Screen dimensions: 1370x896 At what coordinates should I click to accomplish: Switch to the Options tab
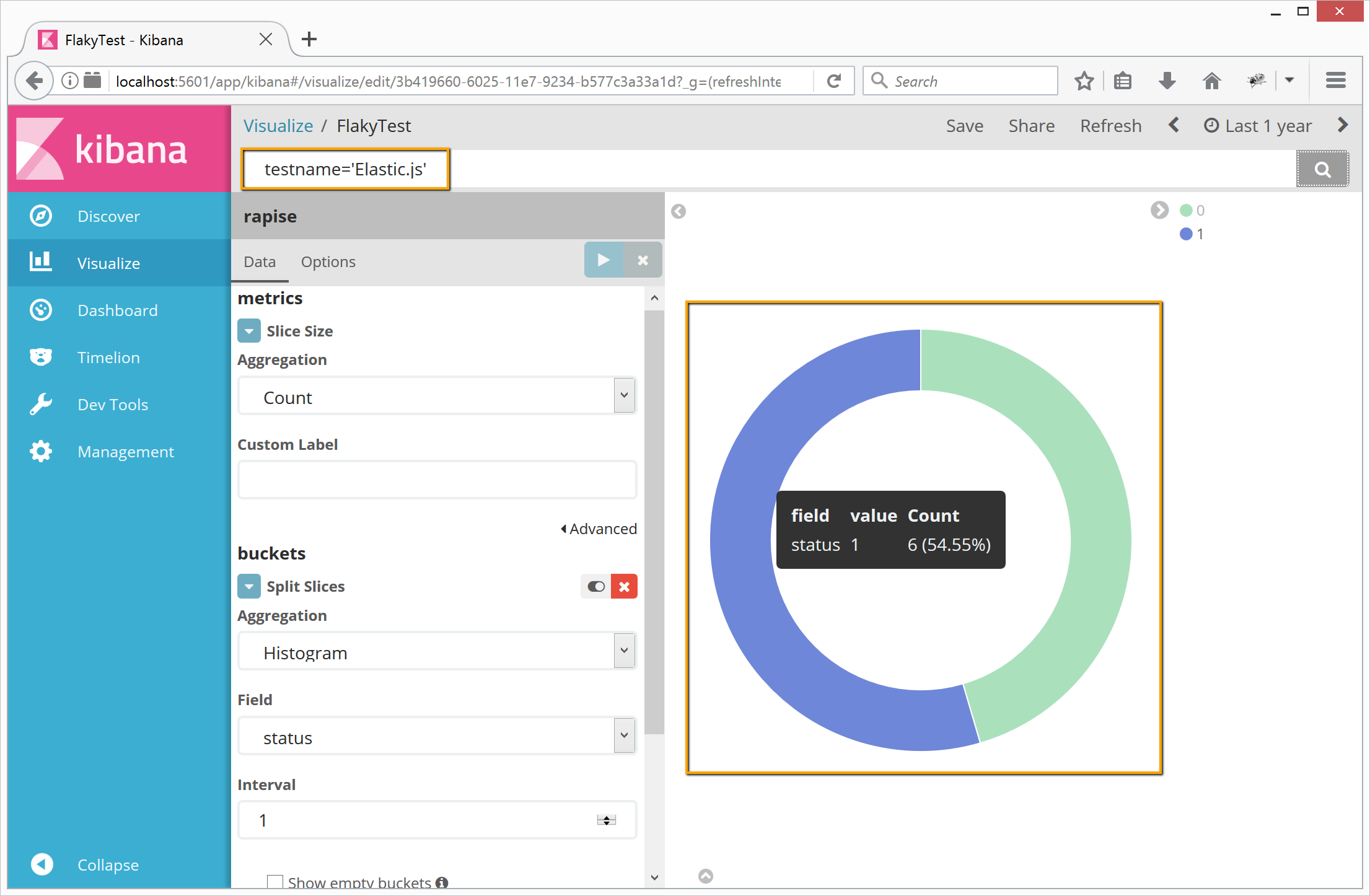coord(328,262)
